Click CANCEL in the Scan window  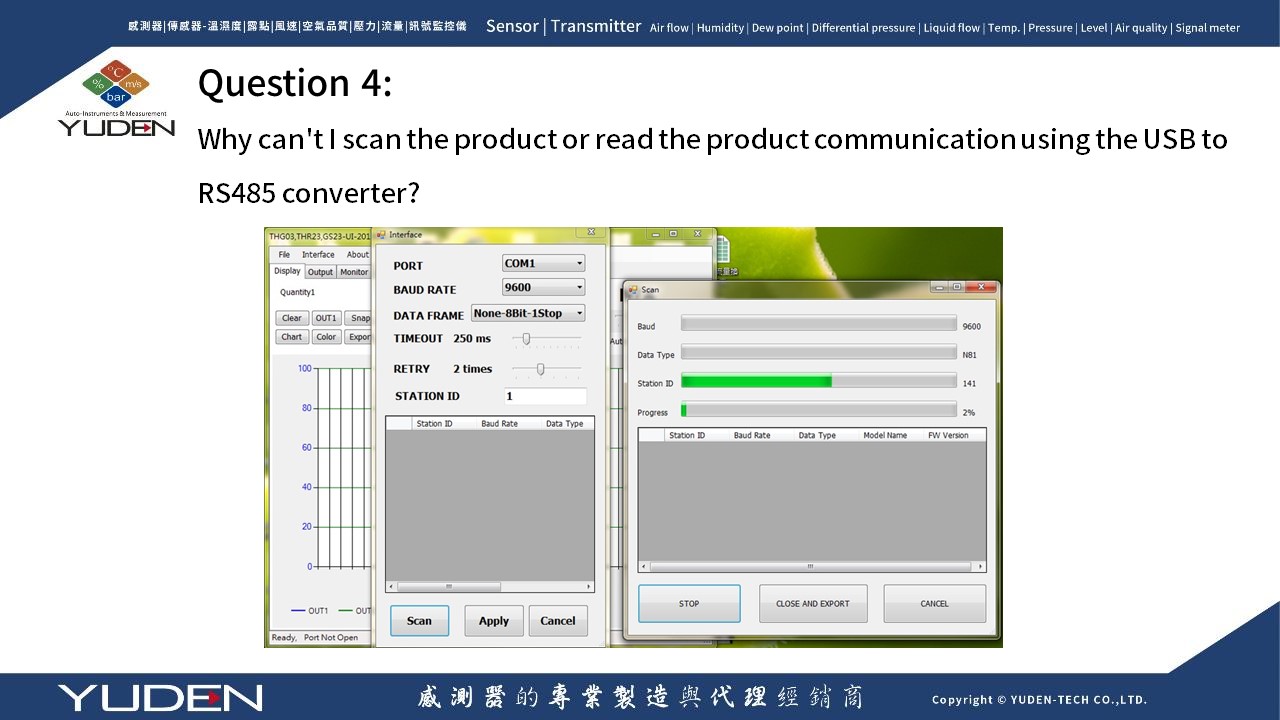(934, 604)
